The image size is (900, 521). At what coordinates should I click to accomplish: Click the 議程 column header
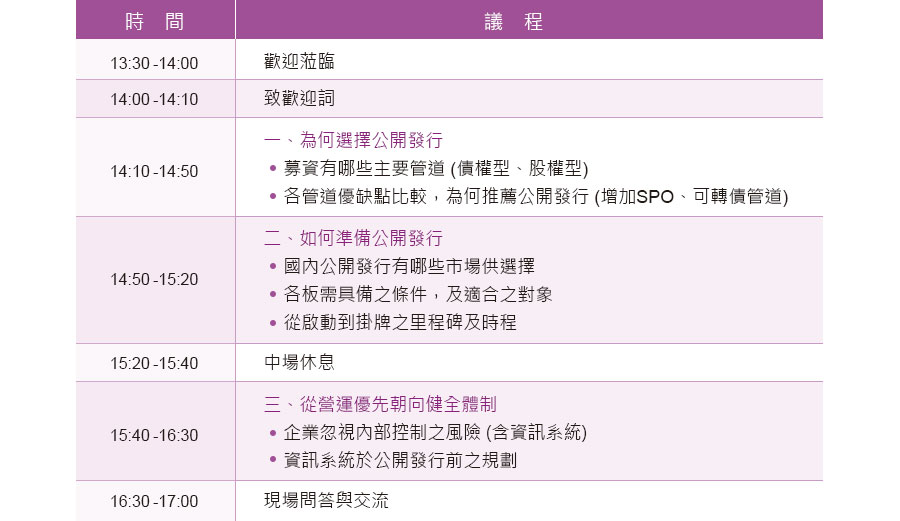[x=527, y=21]
